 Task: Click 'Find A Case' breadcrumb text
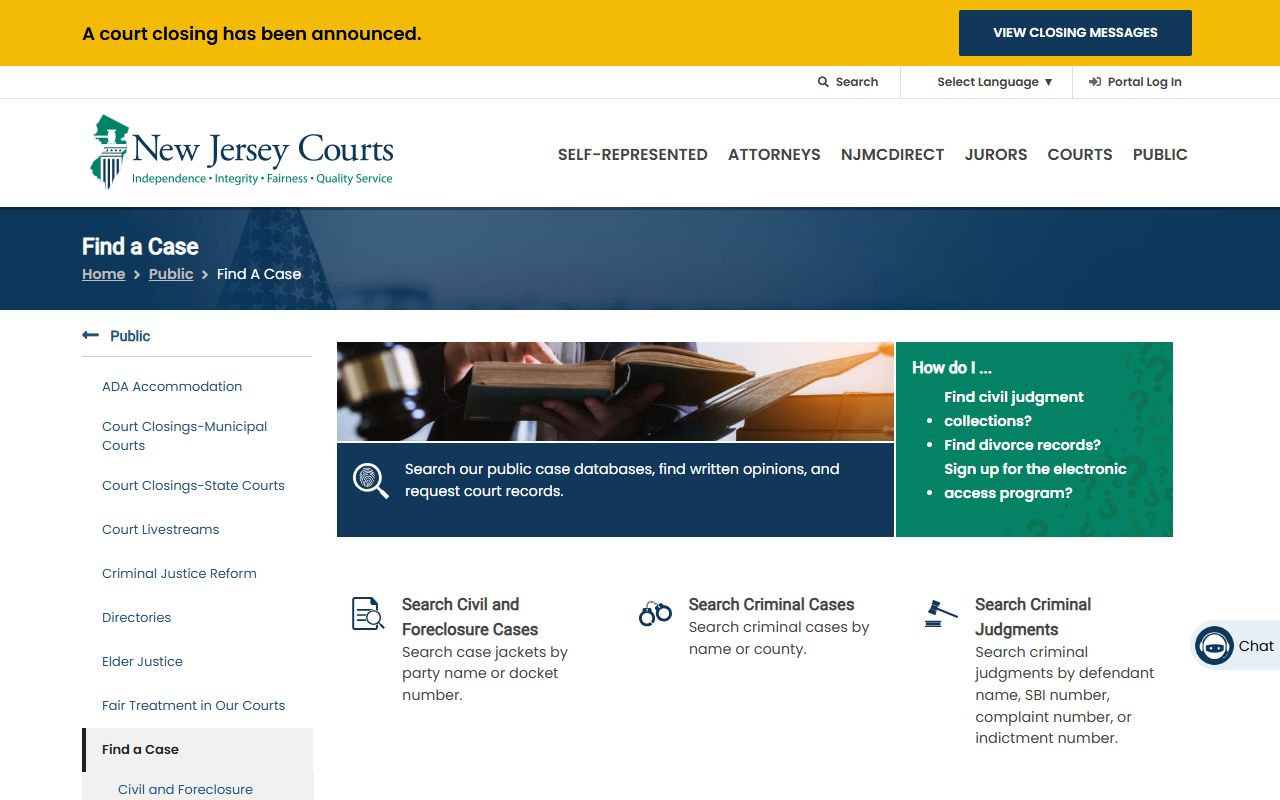pyautogui.click(x=259, y=274)
